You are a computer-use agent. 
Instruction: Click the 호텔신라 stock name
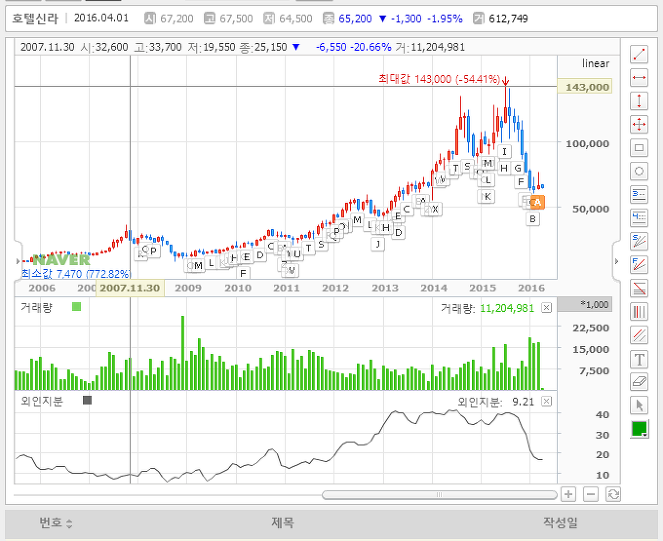tap(35, 18)
